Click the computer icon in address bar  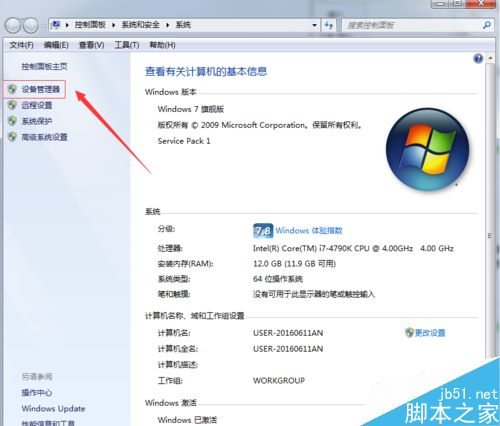click(x=56, y=25)
